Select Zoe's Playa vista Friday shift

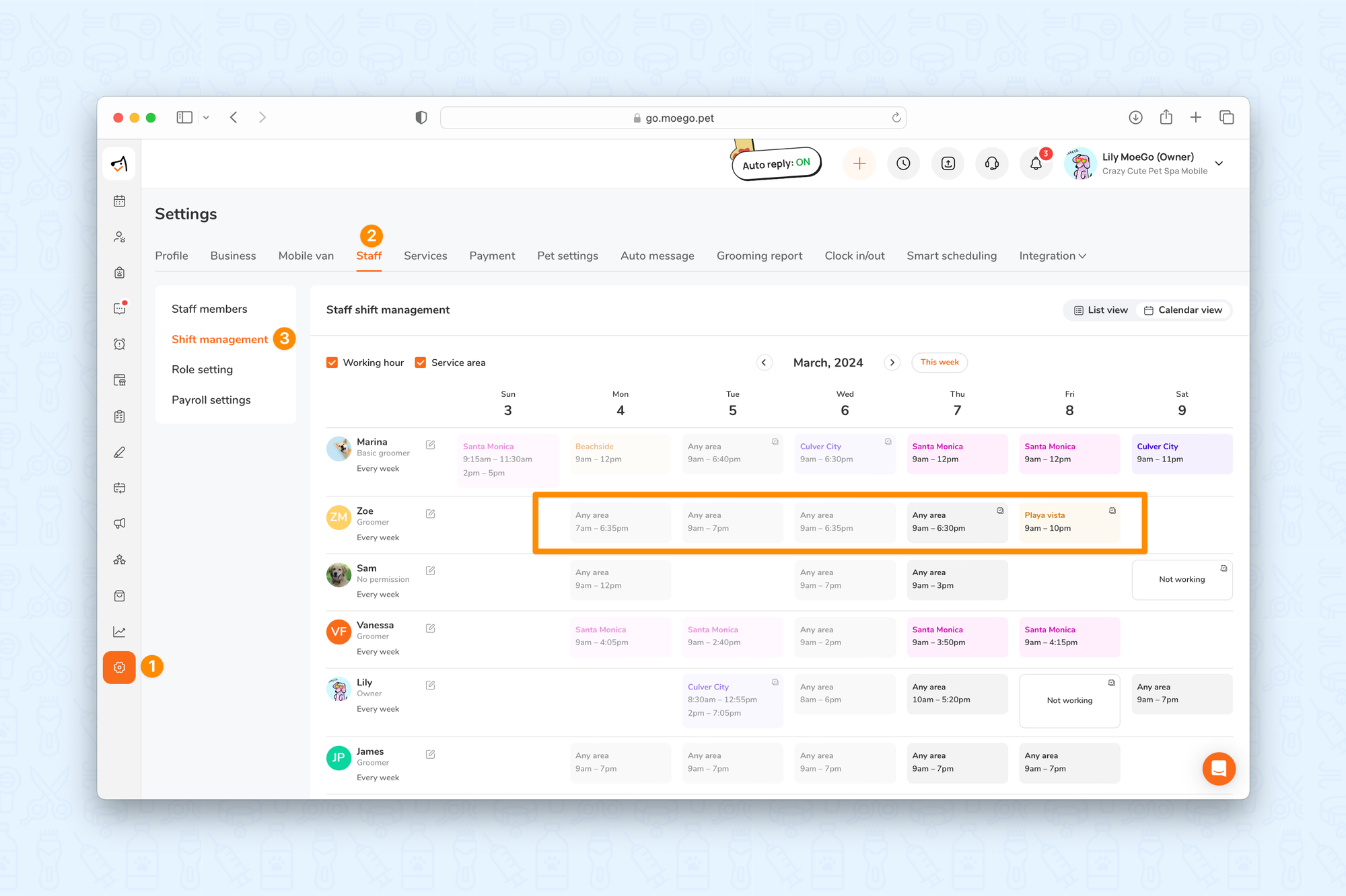coord(1069,522)
